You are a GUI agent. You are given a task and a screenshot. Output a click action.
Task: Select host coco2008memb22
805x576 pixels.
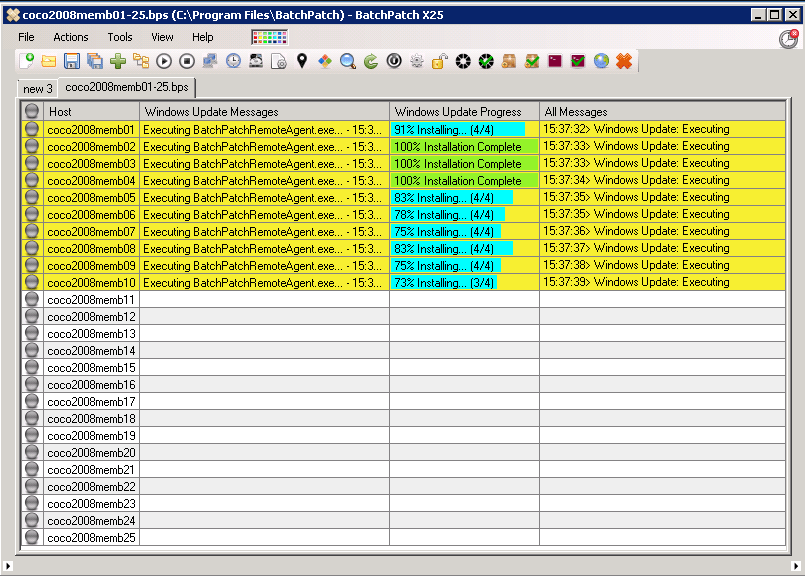point(91,486)
